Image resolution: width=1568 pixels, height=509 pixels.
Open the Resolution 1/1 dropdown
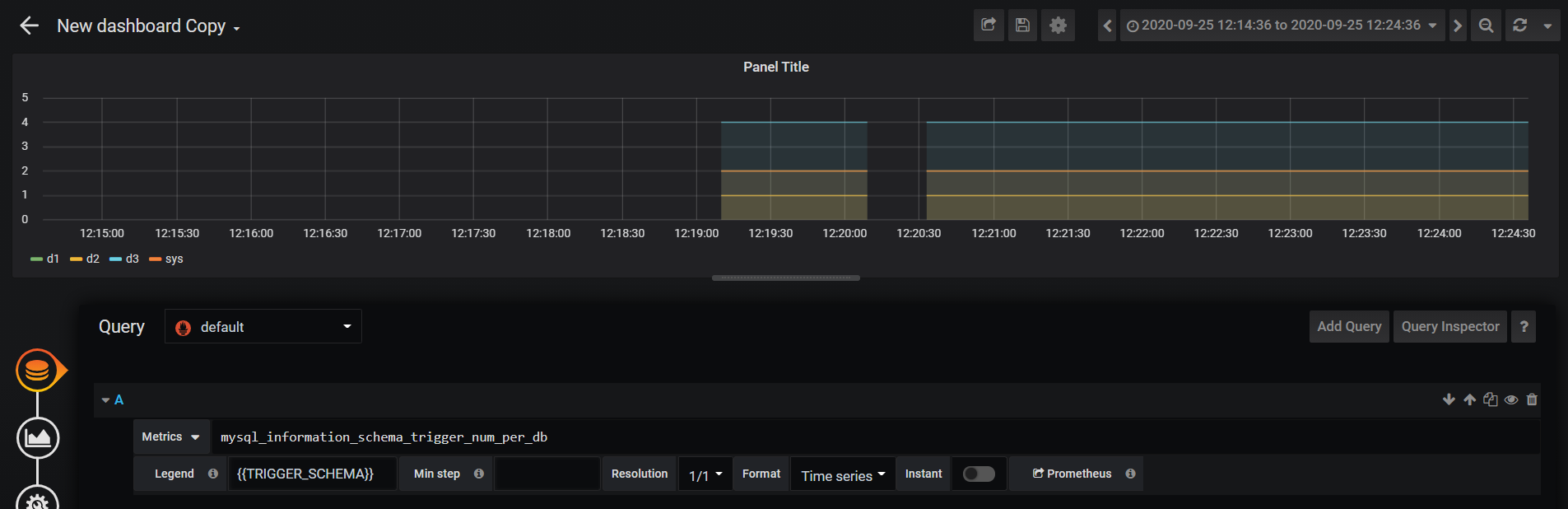705,474
